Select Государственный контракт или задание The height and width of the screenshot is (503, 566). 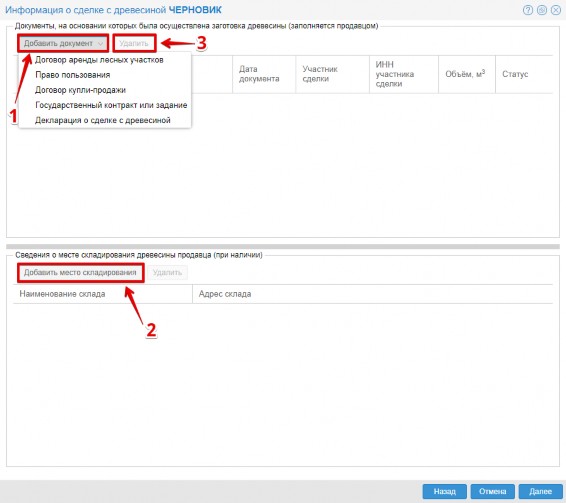[111, 105]
